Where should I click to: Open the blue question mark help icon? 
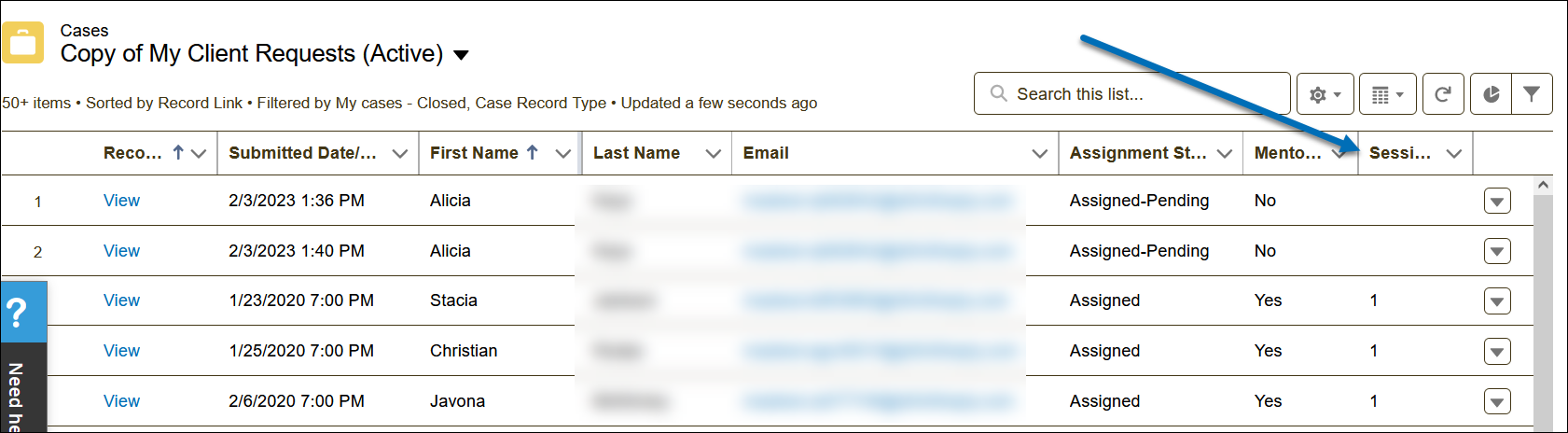pyautogui.click(x=17, y=313)
